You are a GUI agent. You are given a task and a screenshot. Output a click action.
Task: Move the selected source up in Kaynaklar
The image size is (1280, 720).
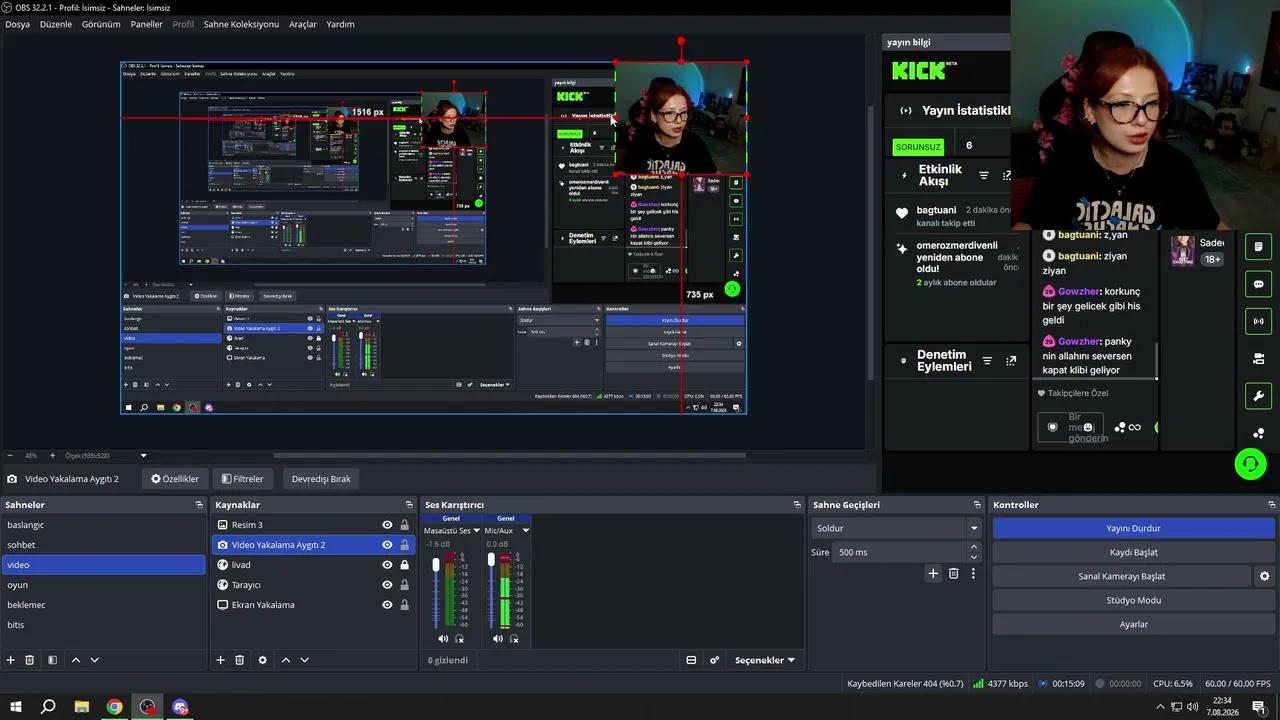tap(286, 660)
